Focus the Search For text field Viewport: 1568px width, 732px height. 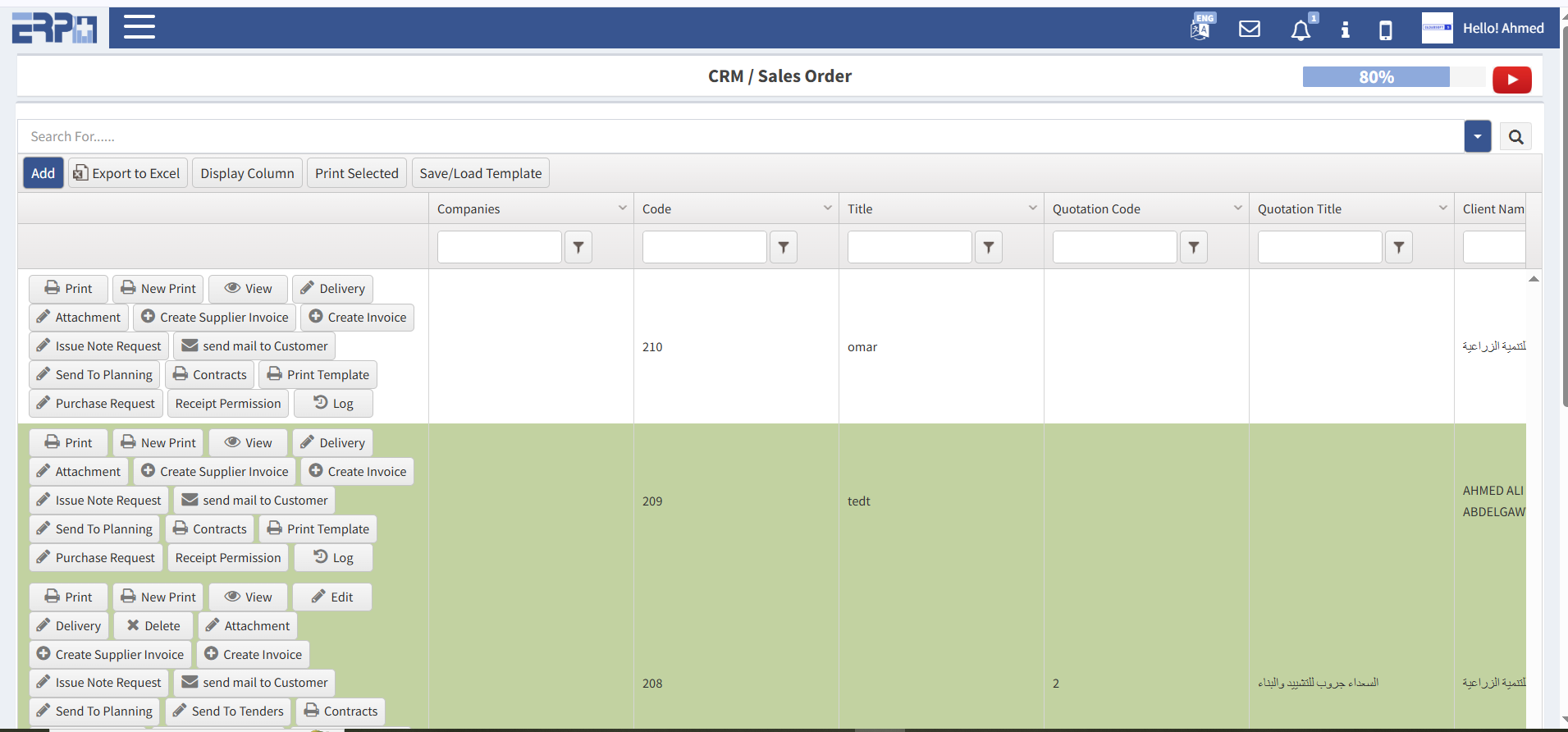pyautogui.click(x=738, y=137)
